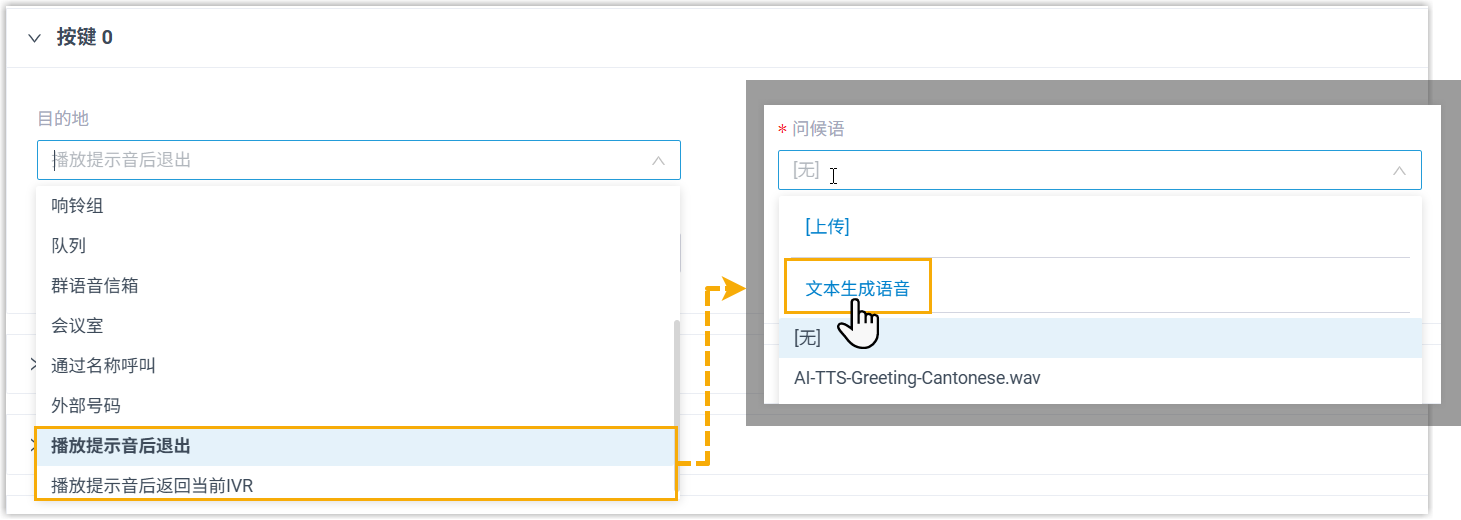Click the destination list scrollbar
This screenshot has width=1461, height=520.
(677, 400)
